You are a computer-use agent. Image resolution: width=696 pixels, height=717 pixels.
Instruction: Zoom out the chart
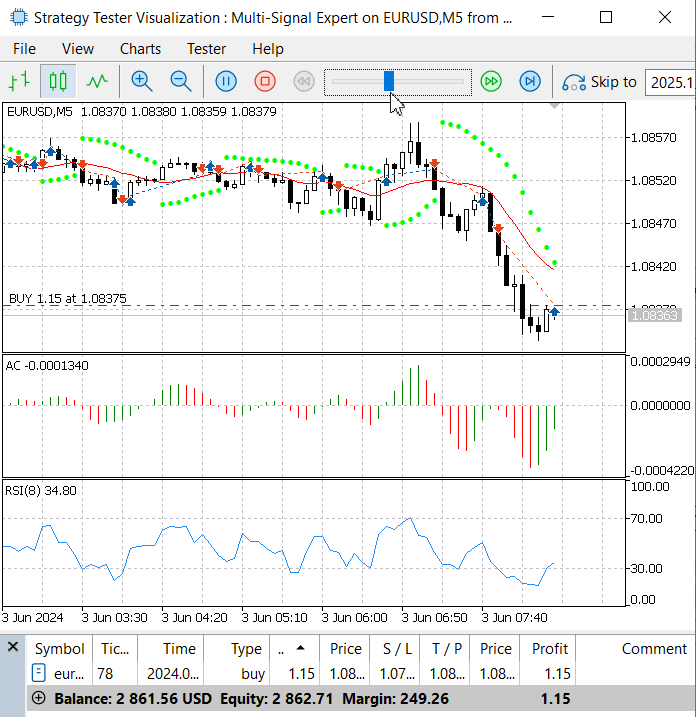pos(181,81)
